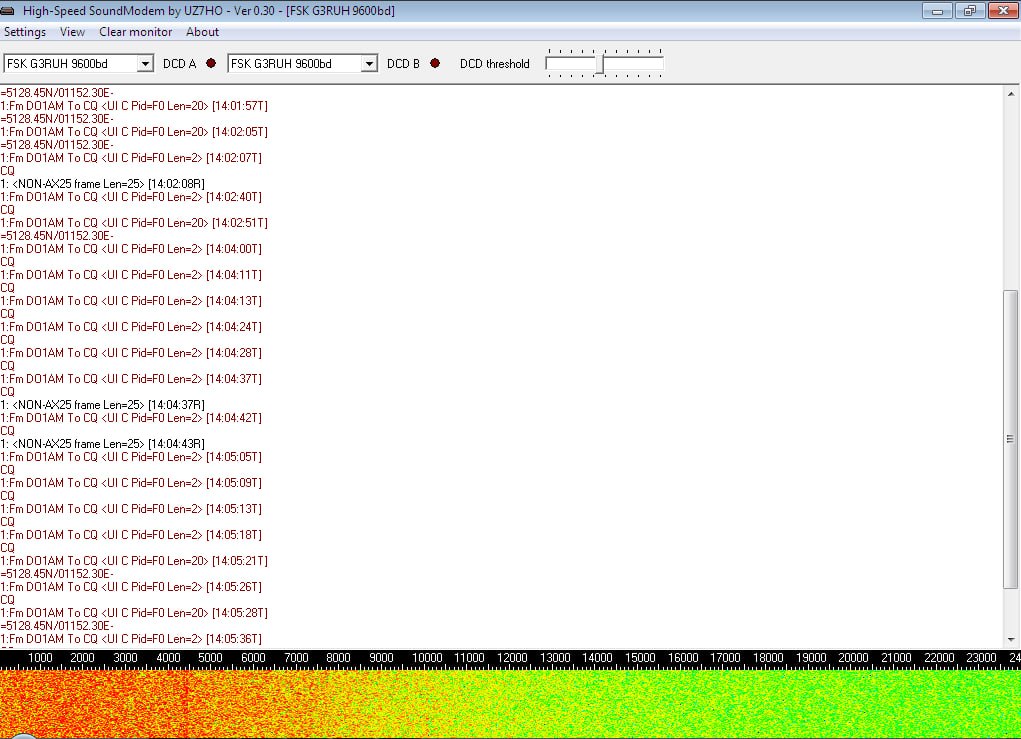Restore down the SoundModem window

click(970, 11)
